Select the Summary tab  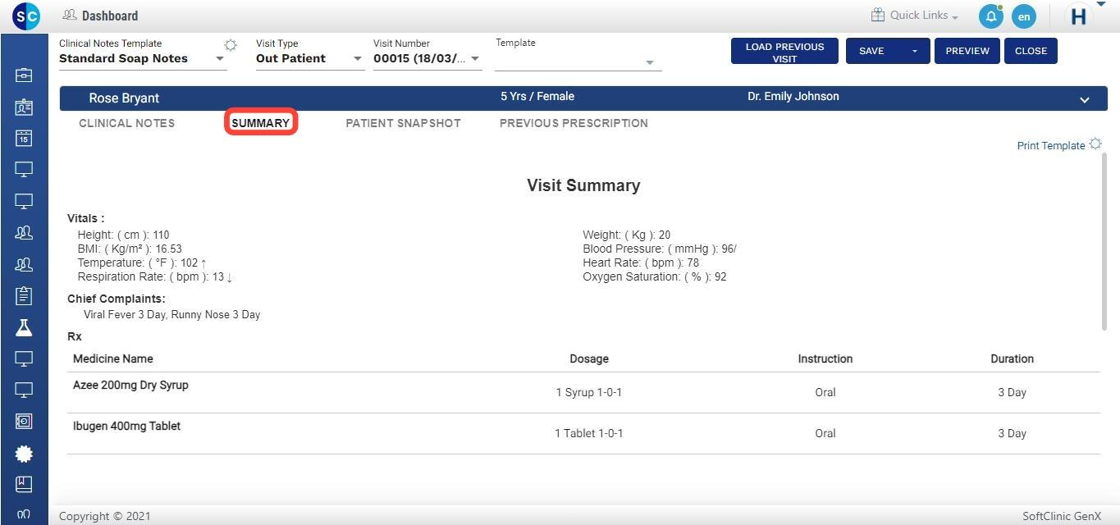click(261, 123)
